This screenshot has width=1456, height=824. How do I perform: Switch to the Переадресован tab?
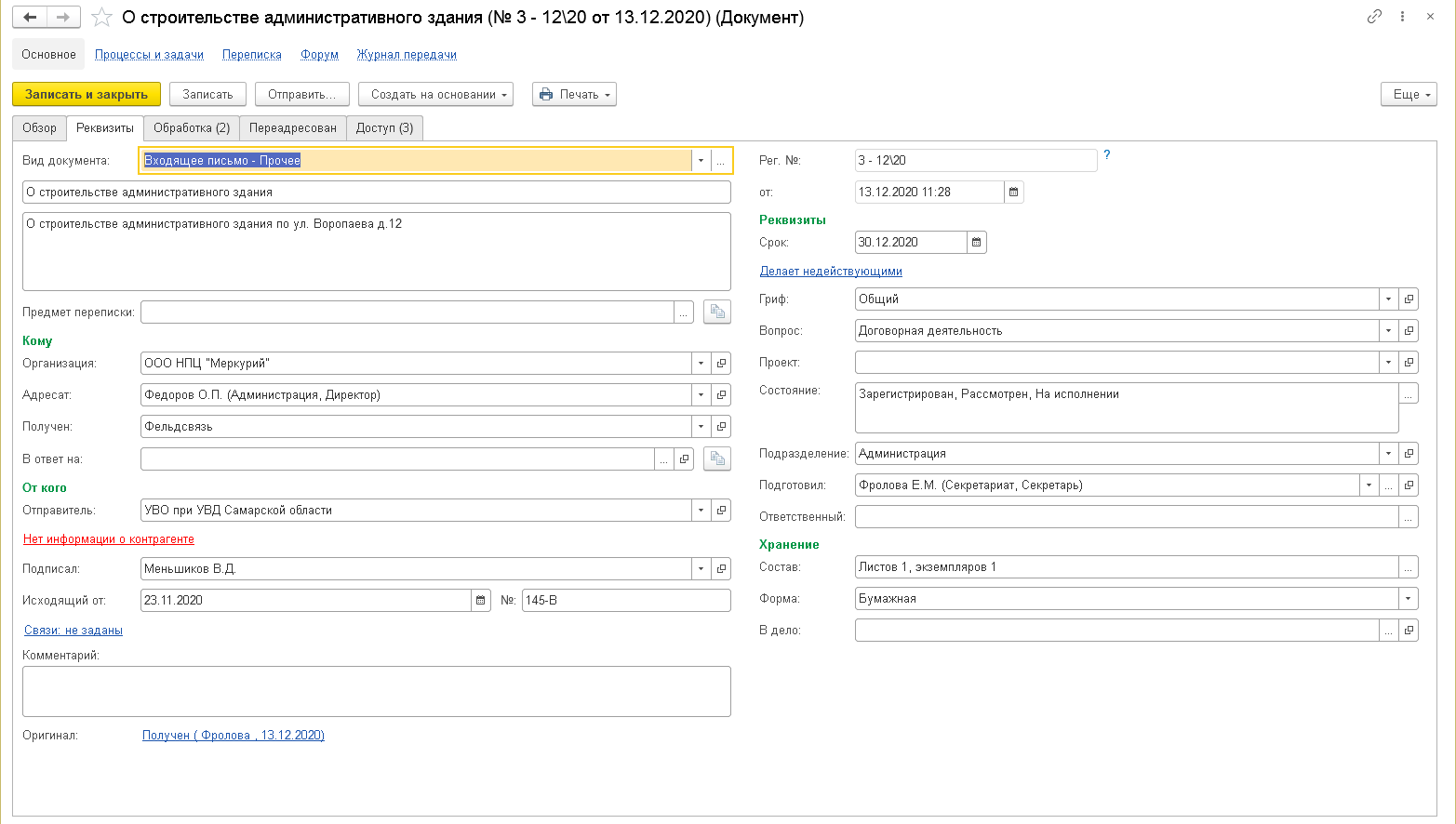coord(293,128)
